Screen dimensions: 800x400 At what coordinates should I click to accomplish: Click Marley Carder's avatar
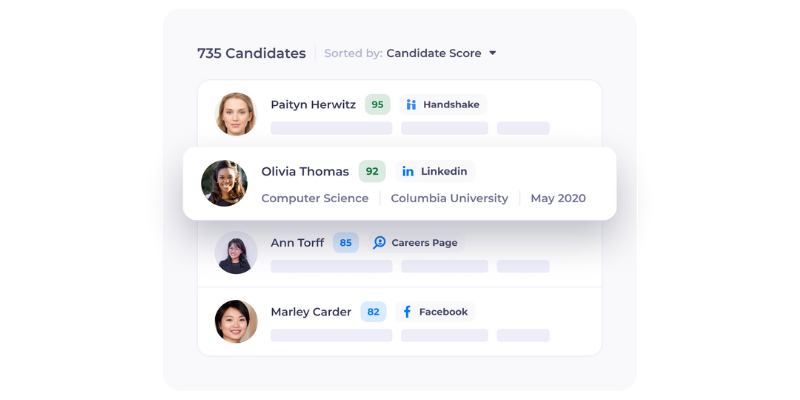236,322
